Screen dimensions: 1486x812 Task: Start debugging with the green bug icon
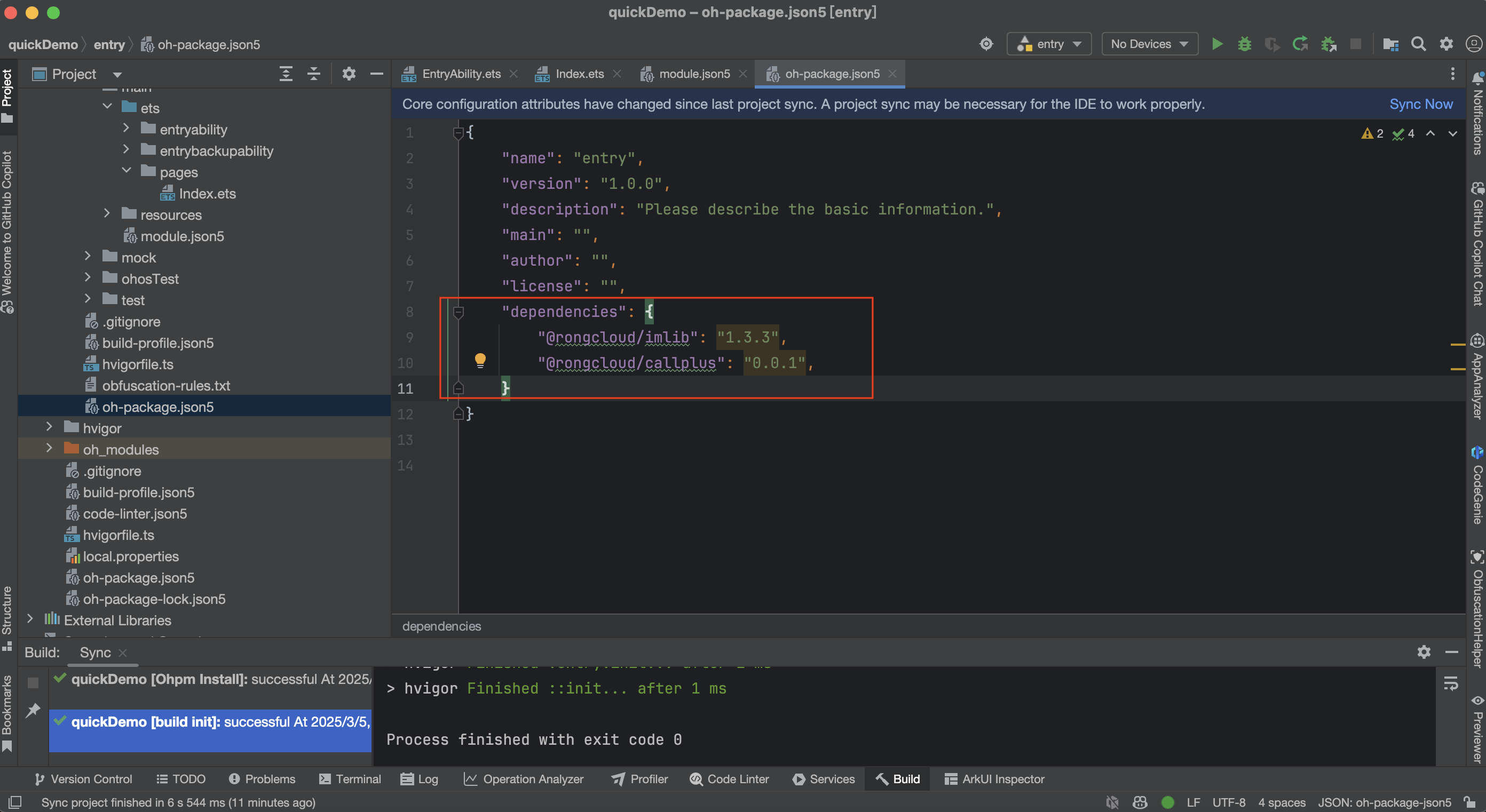1245,44
